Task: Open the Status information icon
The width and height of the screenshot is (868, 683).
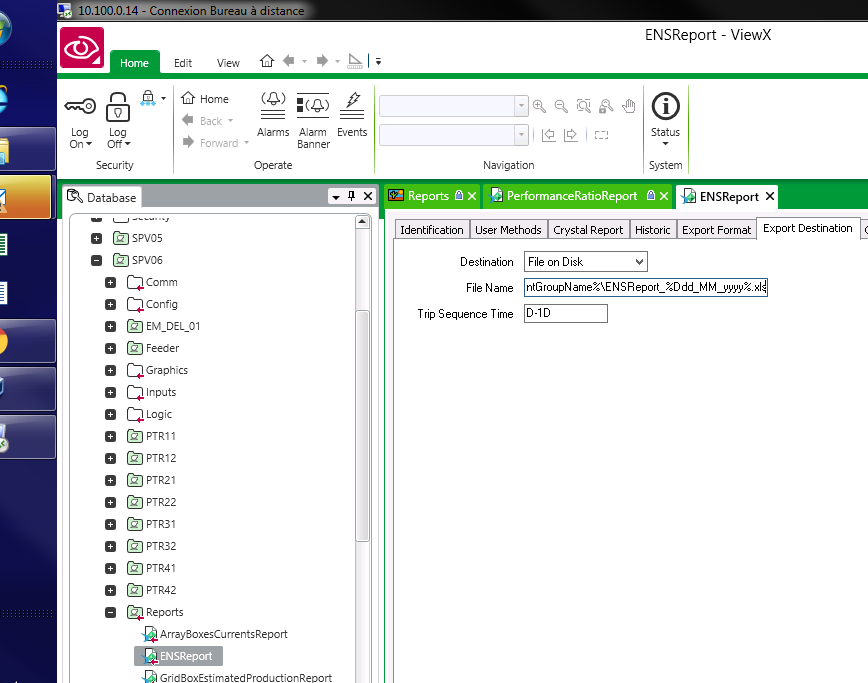Action: 665,107
